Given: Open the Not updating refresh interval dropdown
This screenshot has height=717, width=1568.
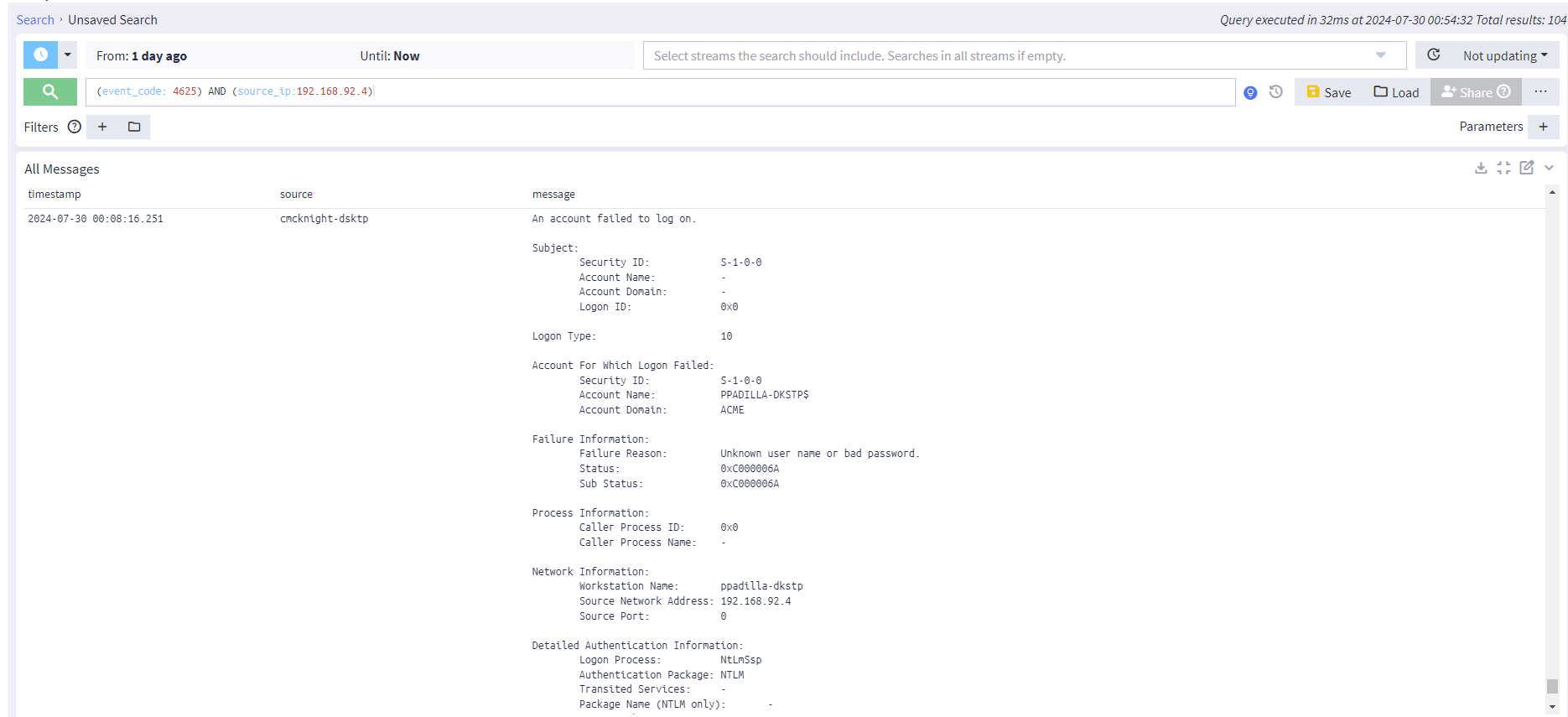Looking at the screenshot, I should point(1504,55).
